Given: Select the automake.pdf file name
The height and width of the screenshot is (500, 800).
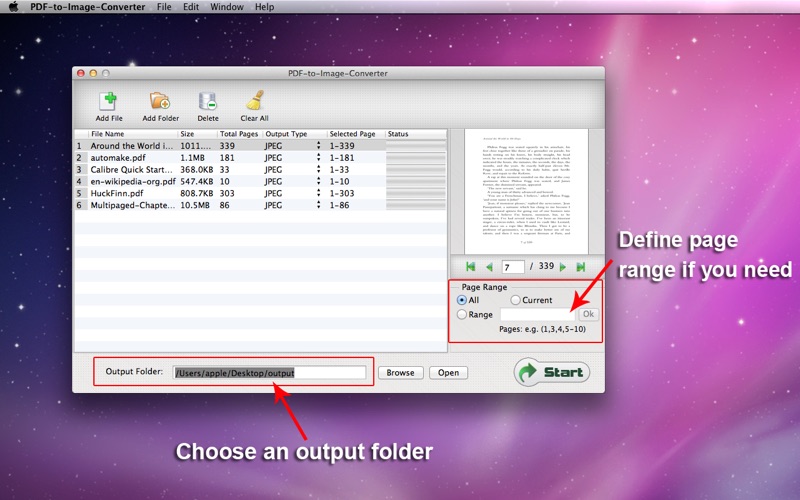Looking at the screenshot, I should (x=118, y=158).
